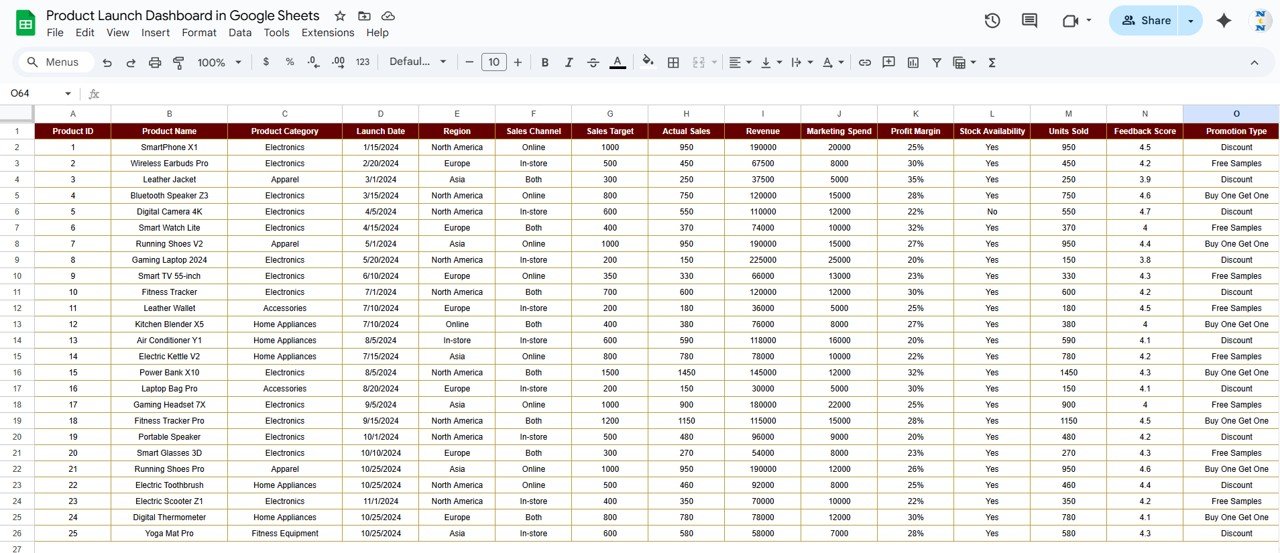Image resolution: width=1280 pixels, height=553 pixels.
Task: Select the Paint format tool
Action: tap(179, 62)
